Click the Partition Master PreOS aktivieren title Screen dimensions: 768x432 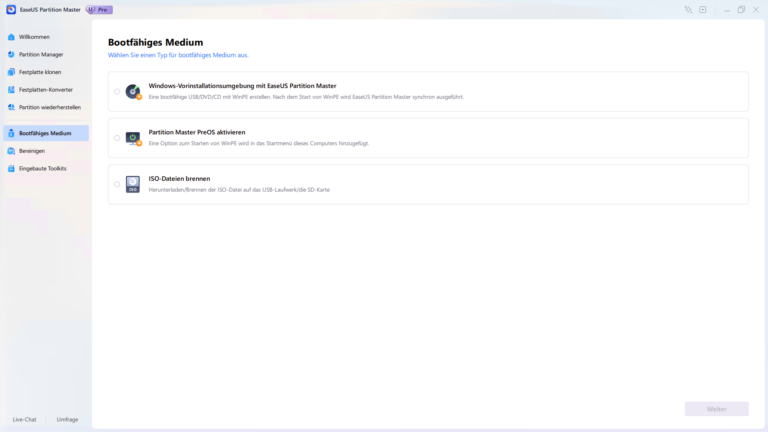[197, 132]
